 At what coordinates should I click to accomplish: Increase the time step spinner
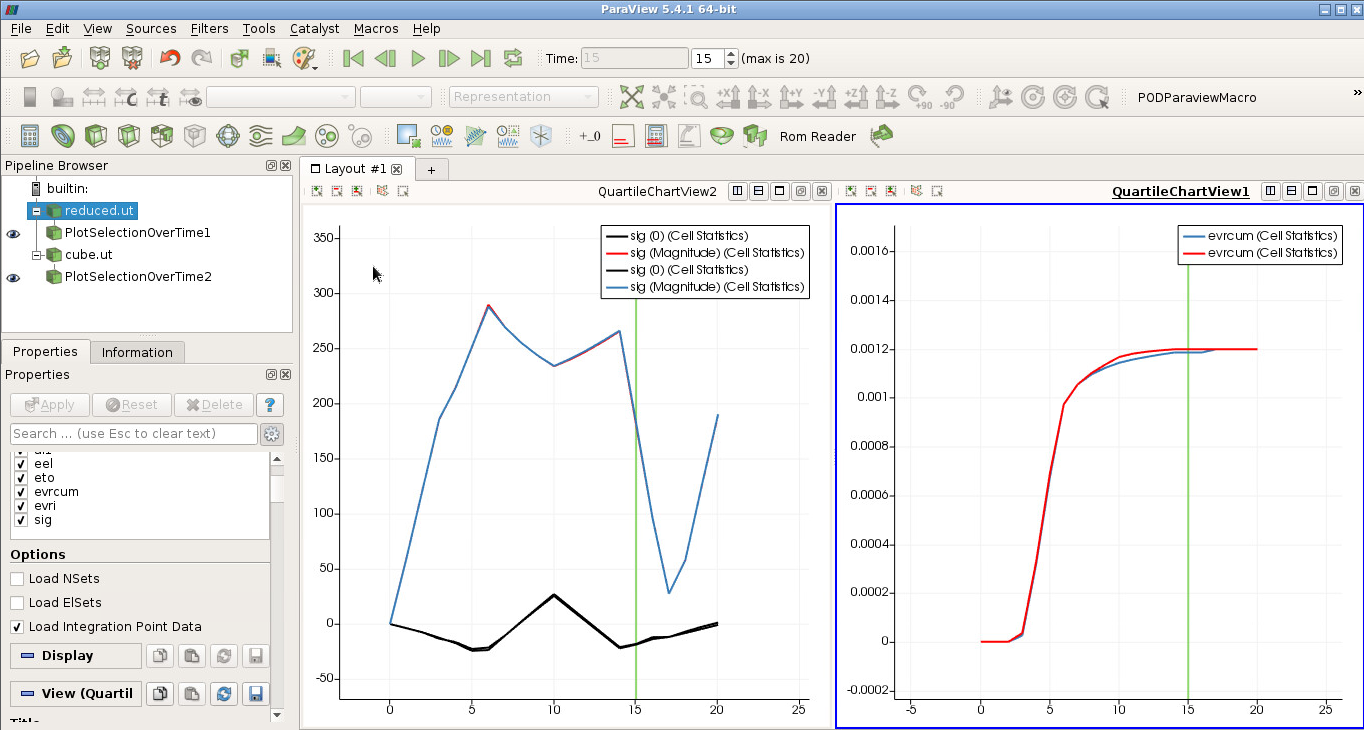tap(731, 53)
